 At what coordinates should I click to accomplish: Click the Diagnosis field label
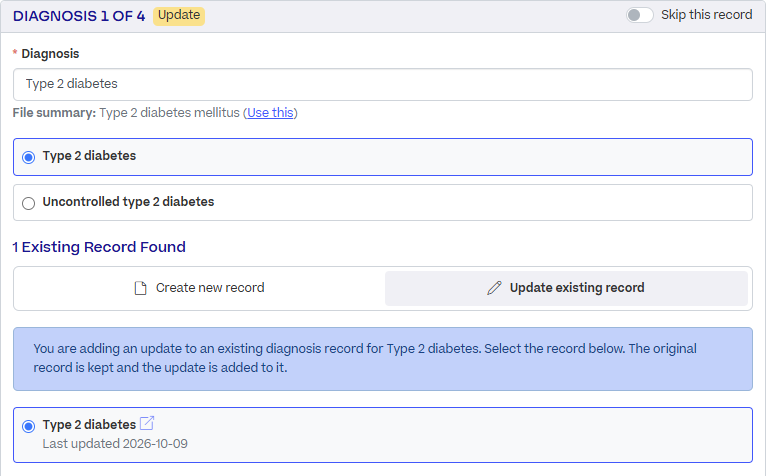[x=50, y=54]
